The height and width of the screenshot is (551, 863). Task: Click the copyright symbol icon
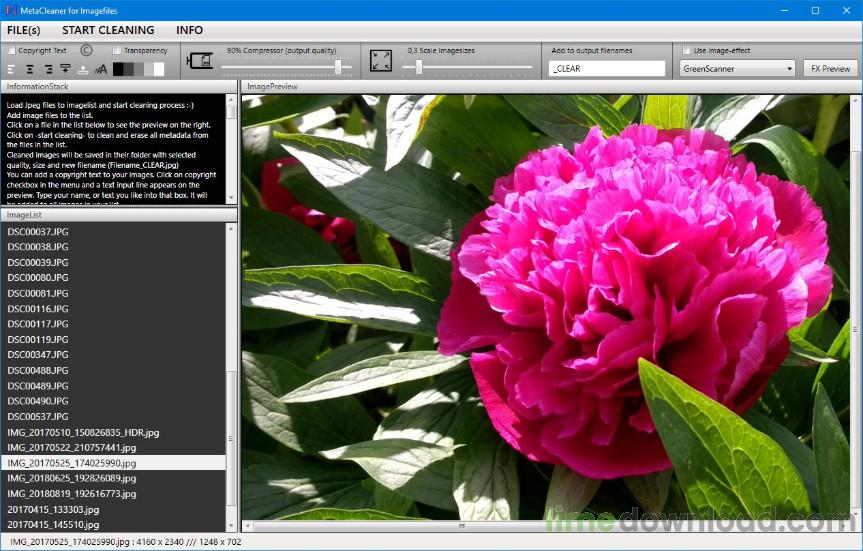[86, 50]
